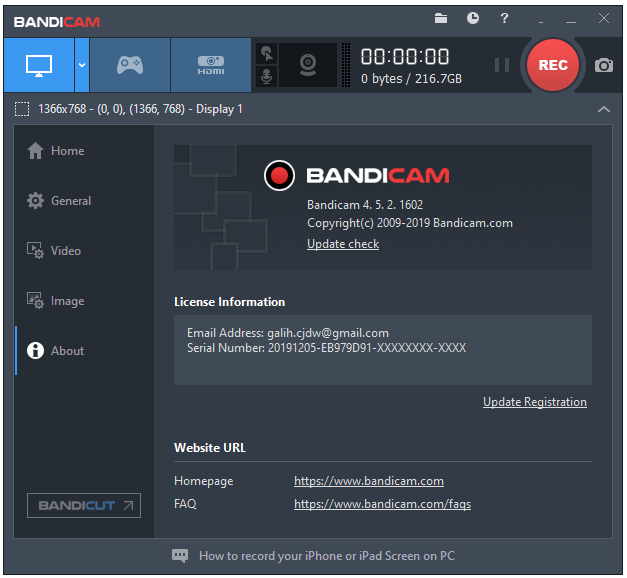Click Update Registration link
Screen dimensions: 627x578
pyautogui.click(x=535, y=402)
